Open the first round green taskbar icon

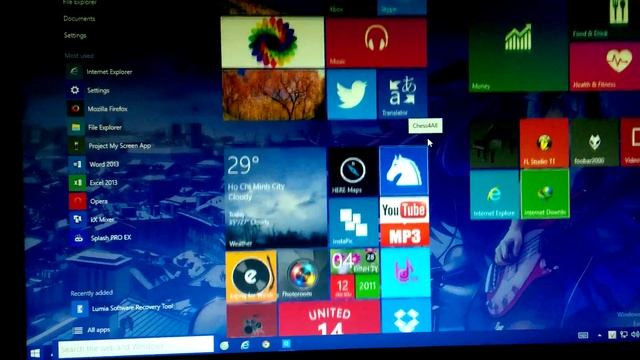[224, 346]
